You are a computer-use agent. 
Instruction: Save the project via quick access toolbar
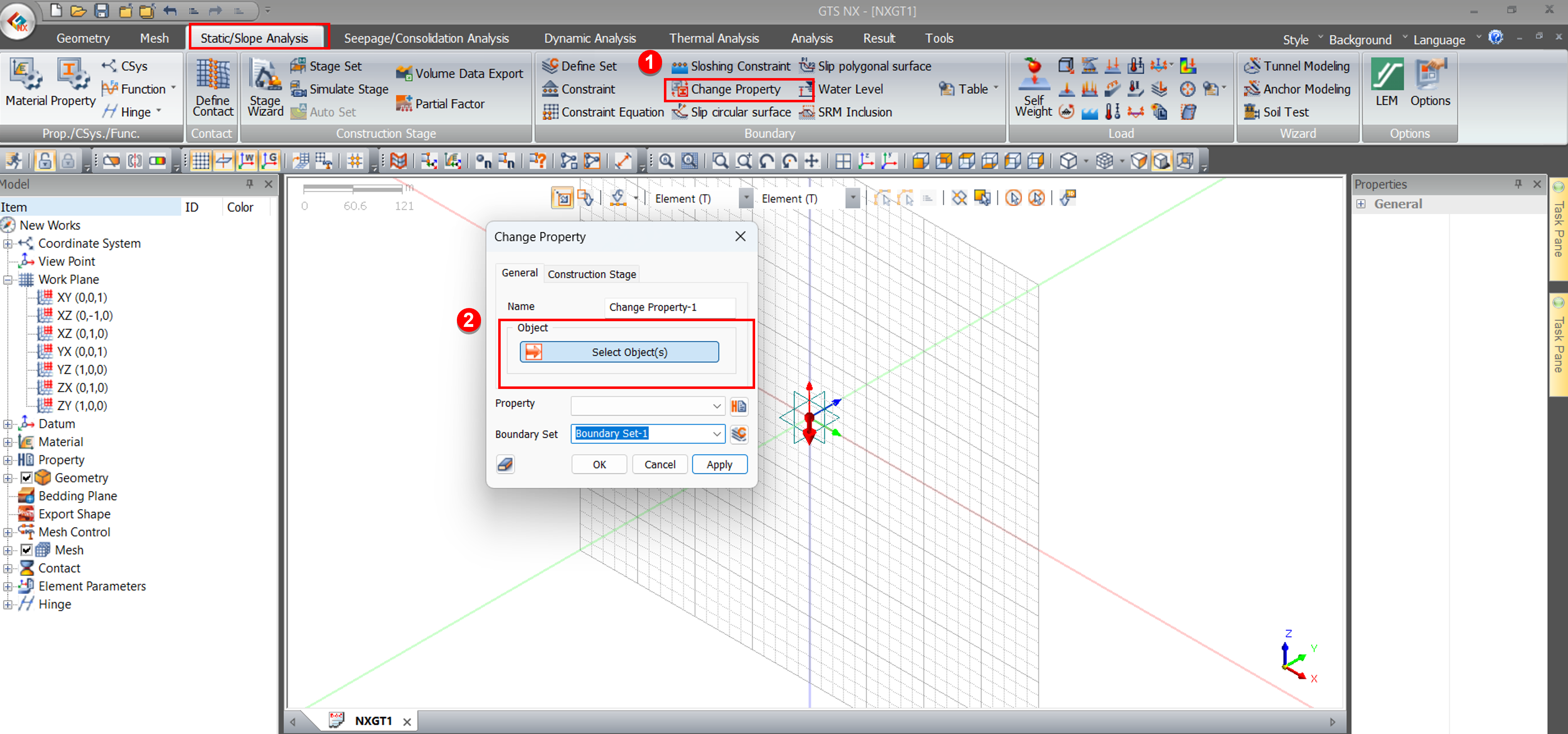pos(102,10)
